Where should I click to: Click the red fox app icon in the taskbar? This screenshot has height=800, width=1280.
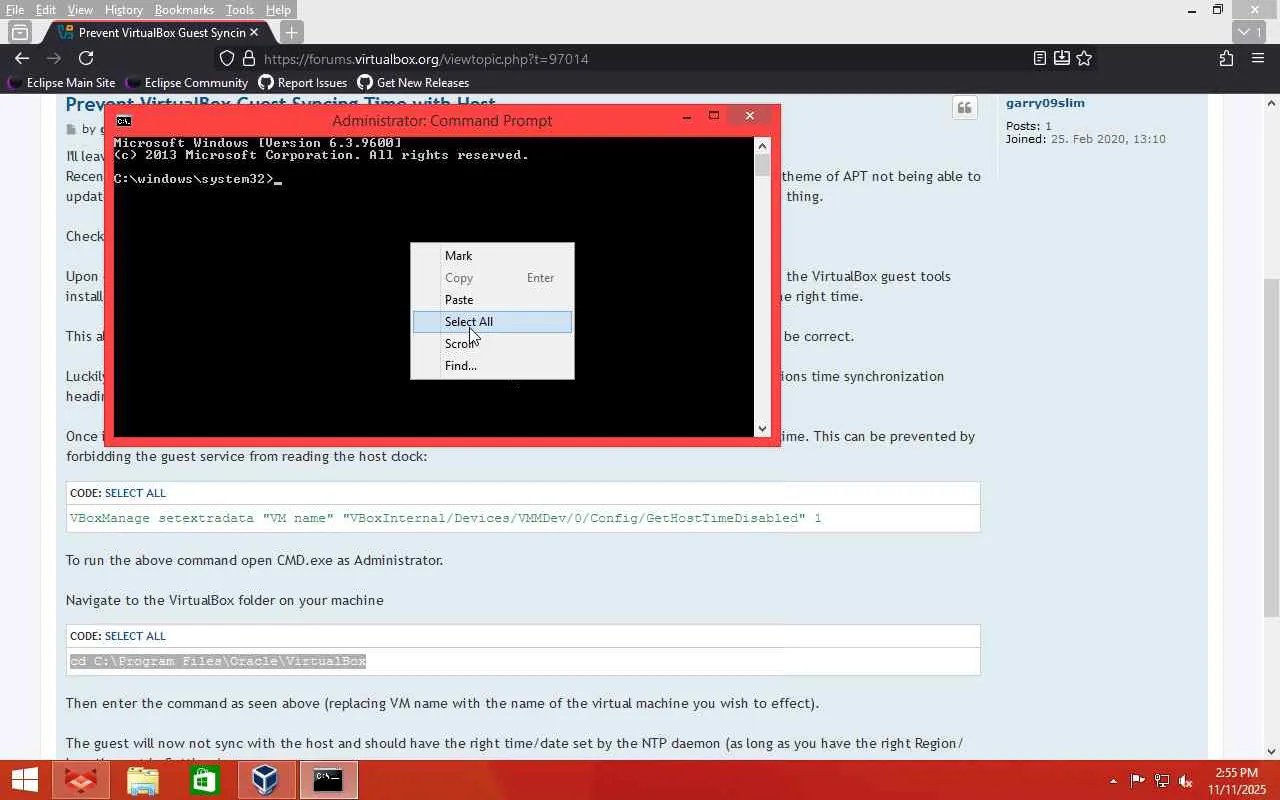tap(81, 780)
